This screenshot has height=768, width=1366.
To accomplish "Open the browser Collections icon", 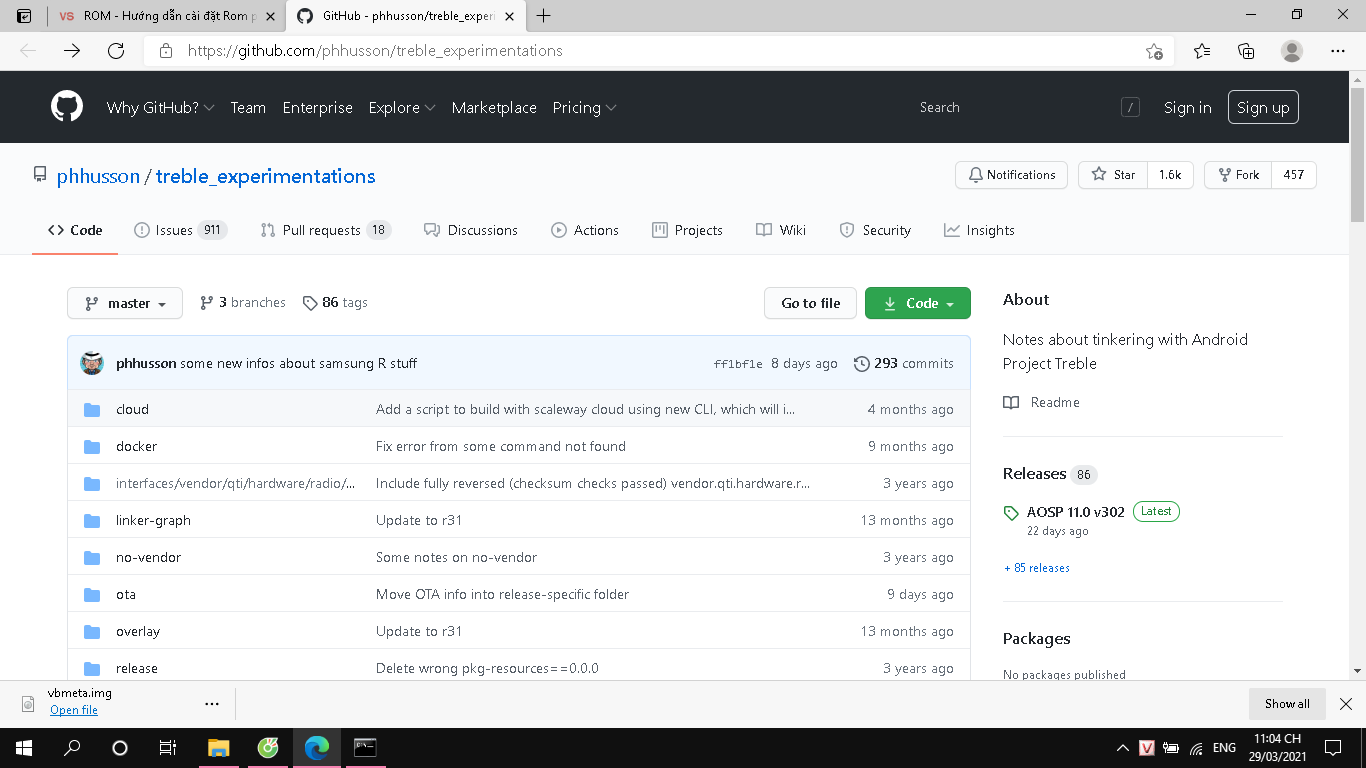I will (x=1246, y=51).
